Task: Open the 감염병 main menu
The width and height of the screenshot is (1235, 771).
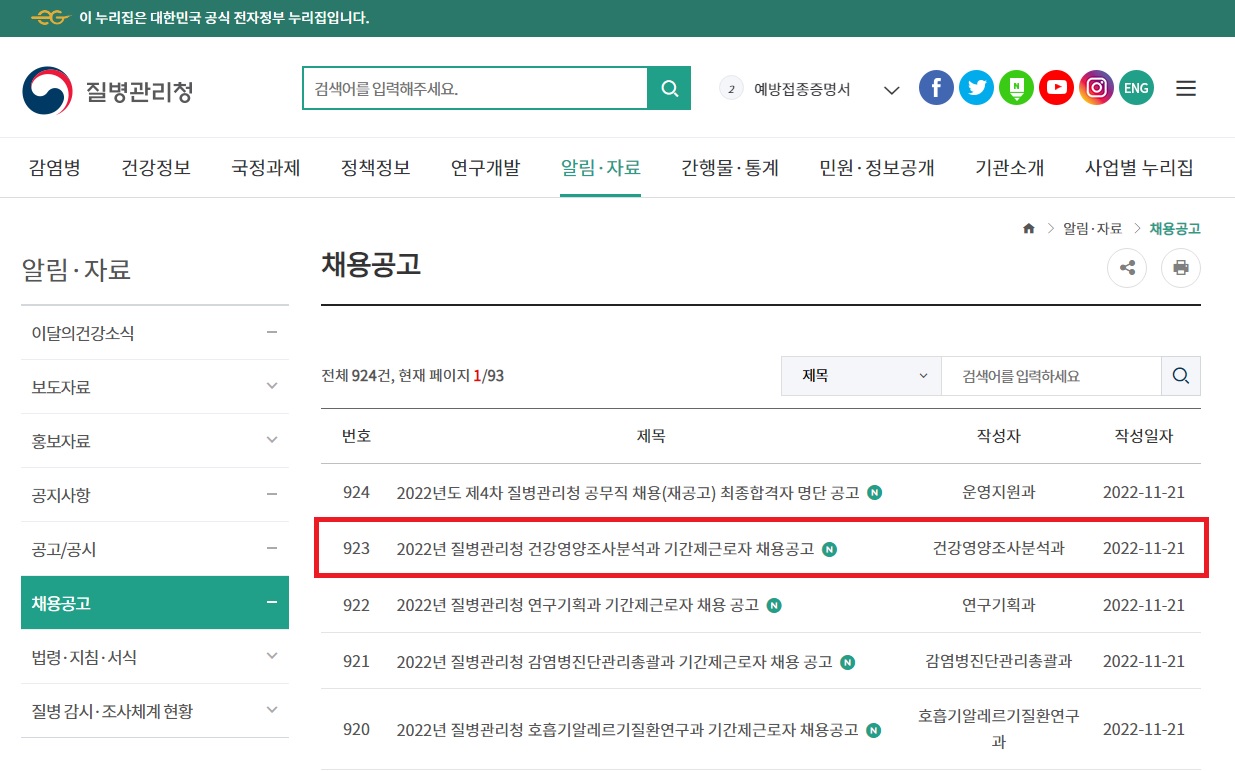Action: (54, 167)
